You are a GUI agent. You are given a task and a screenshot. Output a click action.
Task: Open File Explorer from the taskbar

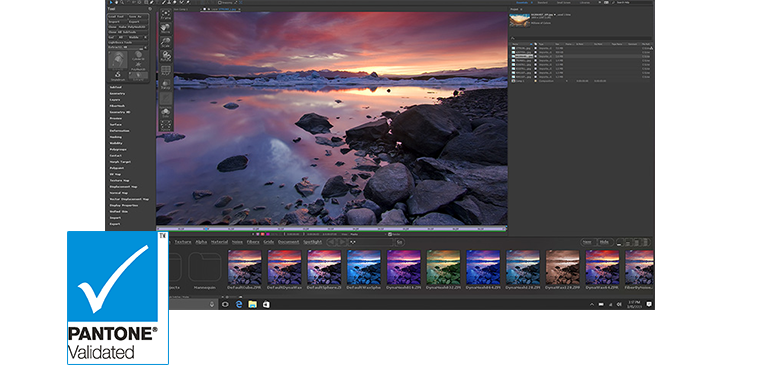click(252, 304)
